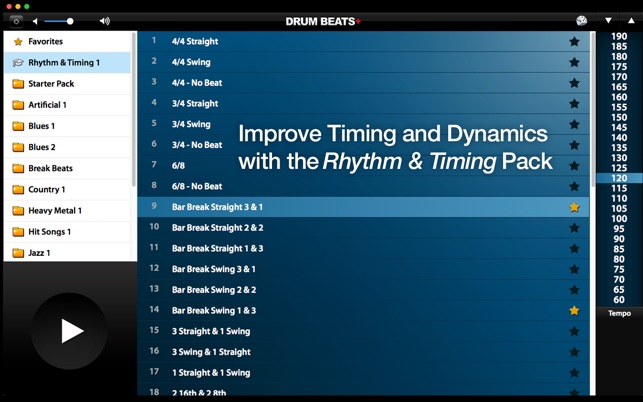Image resolution: width=643 pixels, height=402 pixels.
Task: Click the settings button at top-left toolbar
Action: click(16, 21)
